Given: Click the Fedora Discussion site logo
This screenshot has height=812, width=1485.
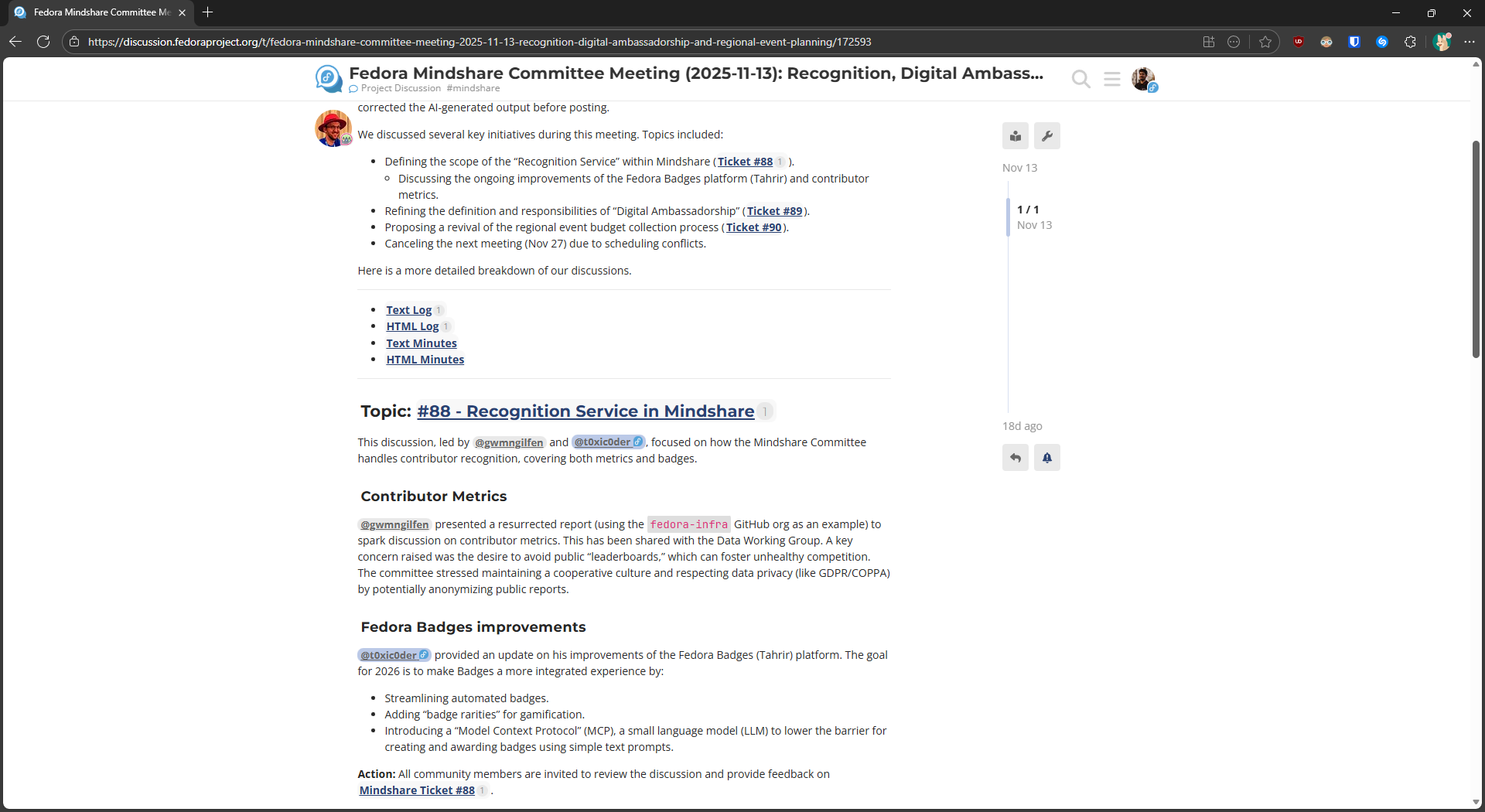Looking at the screenshot, I should coord(329,79).
